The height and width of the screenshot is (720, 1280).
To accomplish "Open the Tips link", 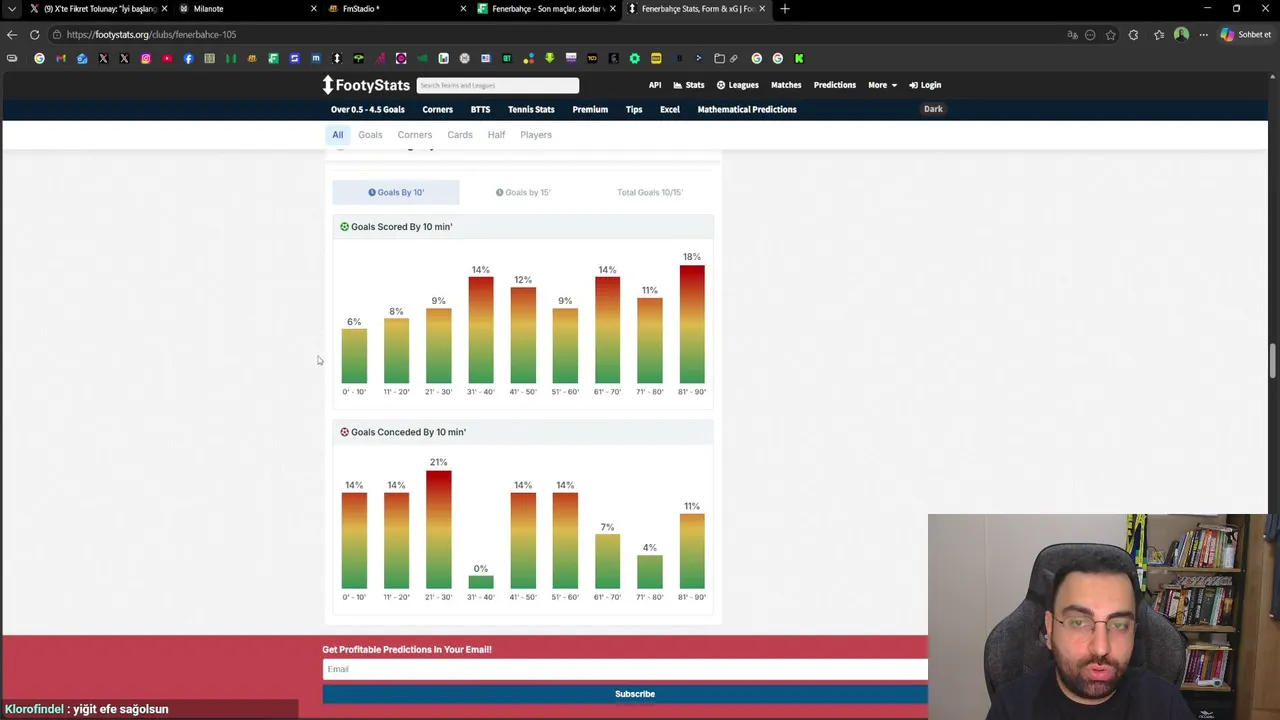I will click(634, 109).
